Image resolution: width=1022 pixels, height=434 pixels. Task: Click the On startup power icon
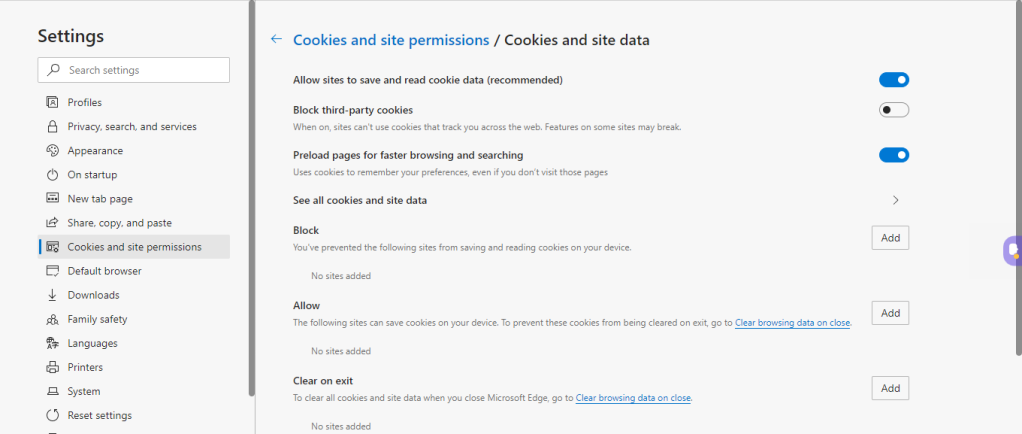(53, 175)
